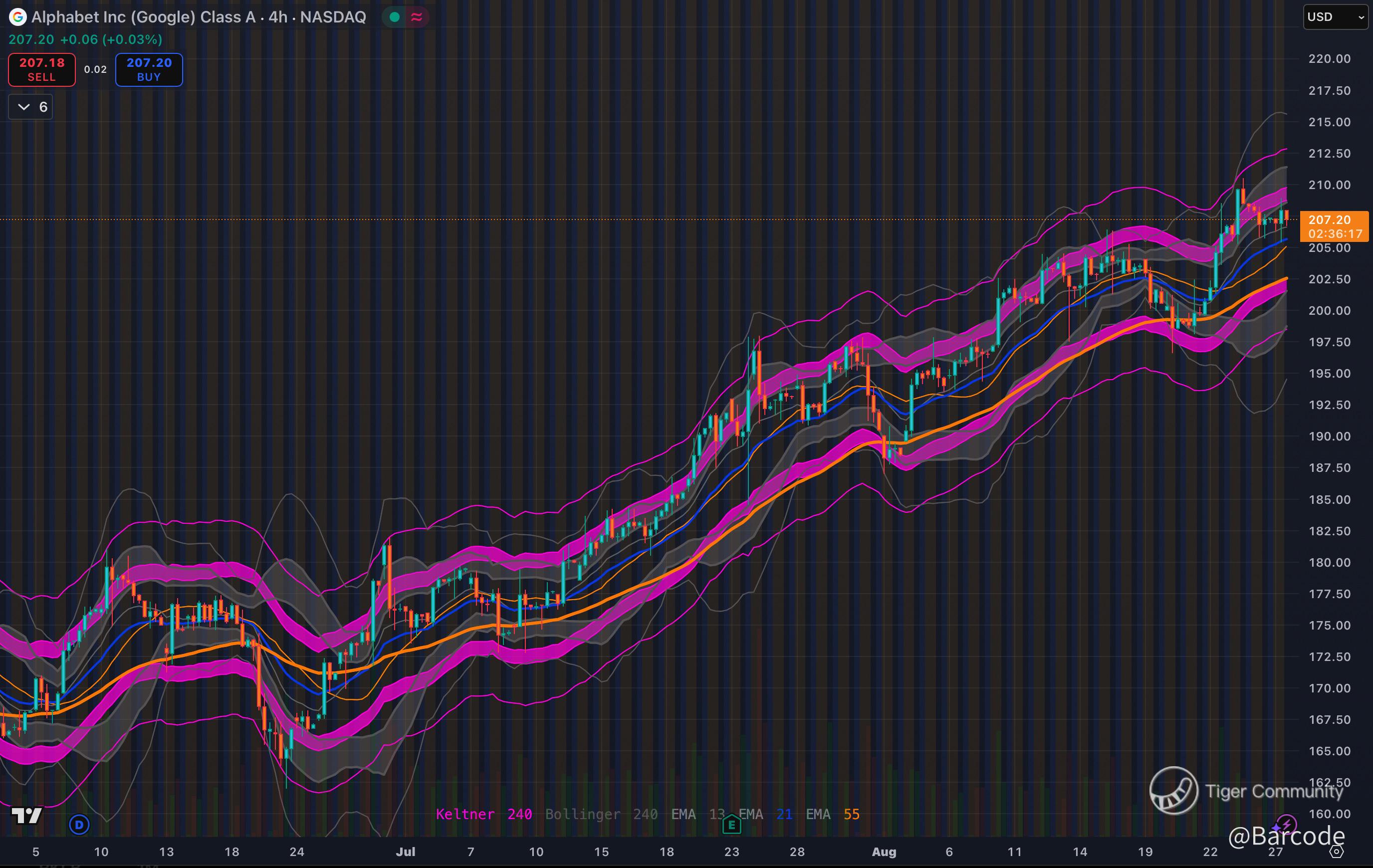Click the Bollinger 240 legend label
1373x868 pixels.
click(601, 814)
